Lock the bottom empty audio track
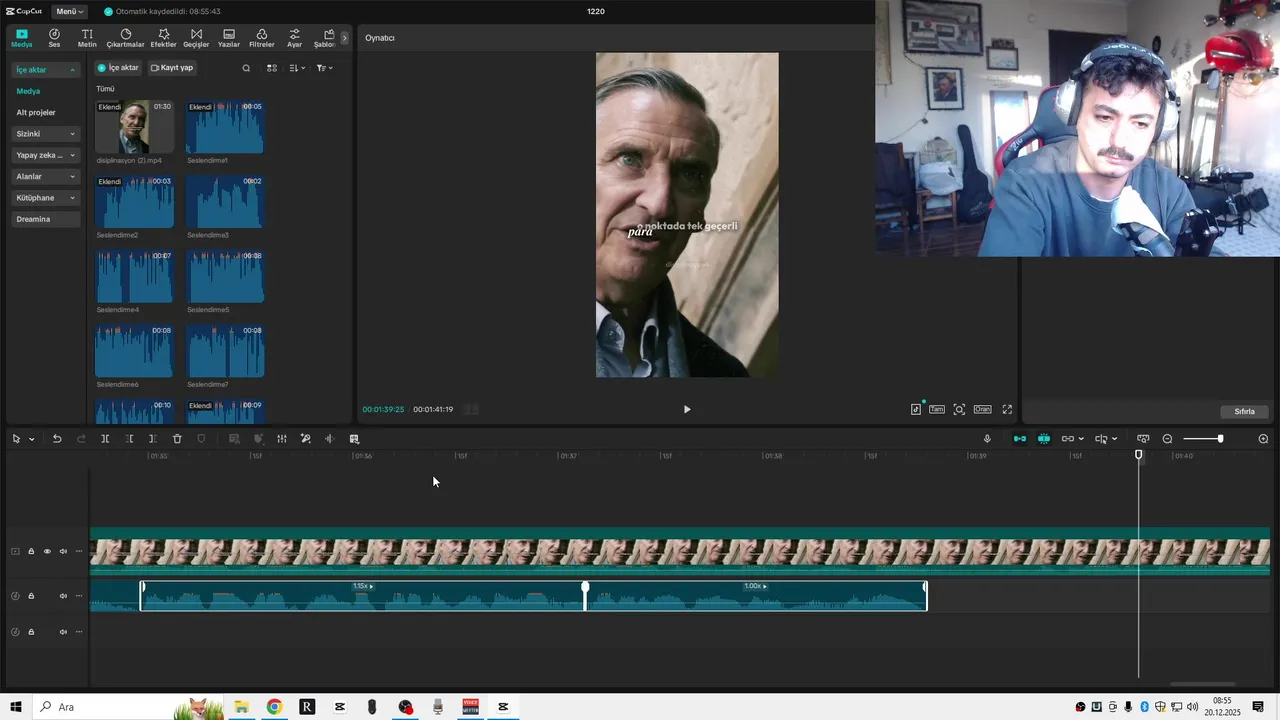Viewport: 1280px width, 720px height. [31, 632]
